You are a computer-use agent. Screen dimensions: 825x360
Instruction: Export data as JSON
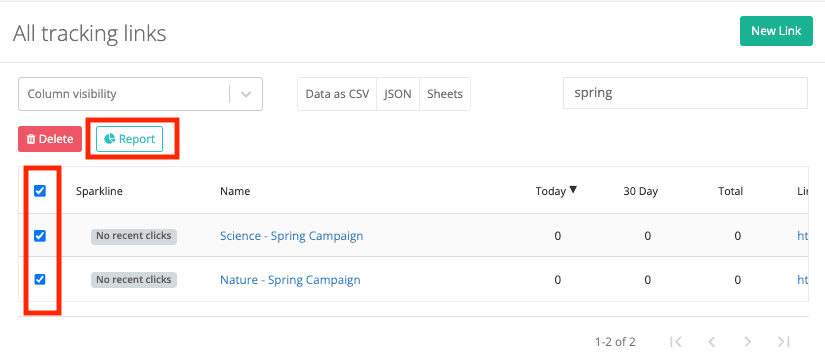(398, 94)
